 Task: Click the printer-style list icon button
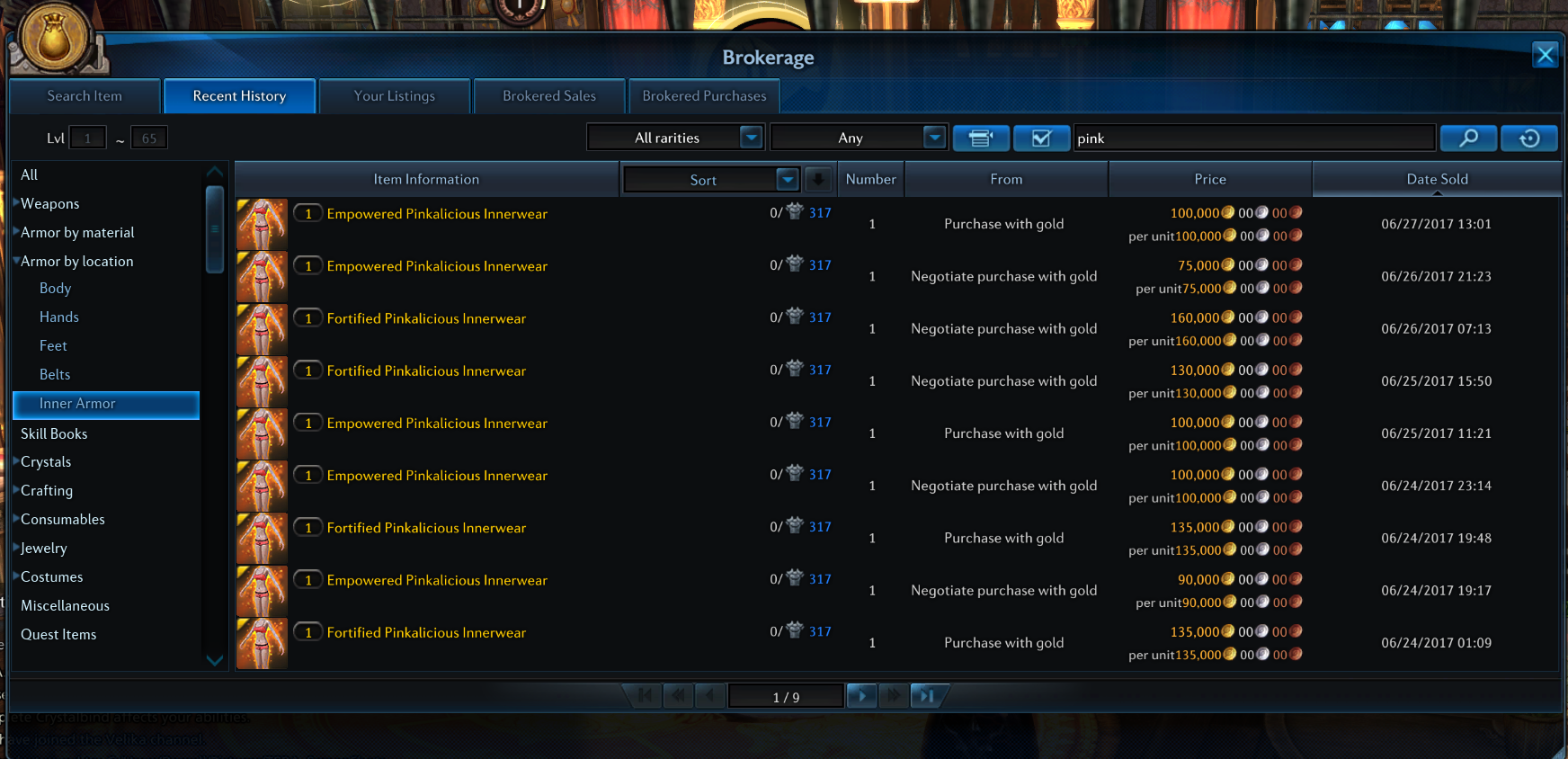tap(980, 138)
